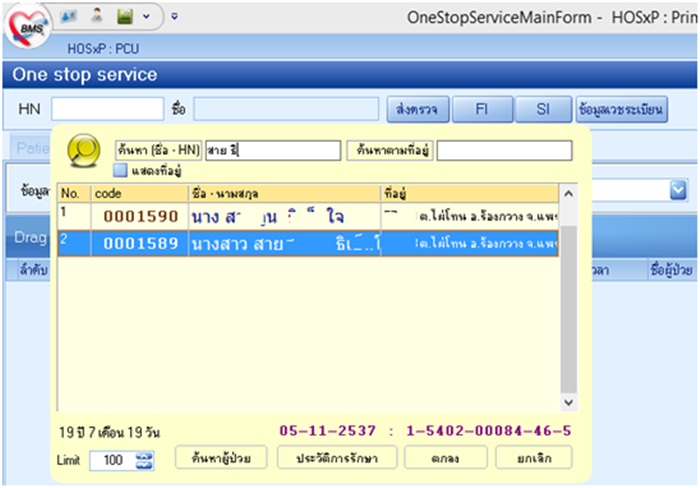This screenshot has width=700, height=488.
Task: Click the ประวัติการรักษา button
Action: 337,458
